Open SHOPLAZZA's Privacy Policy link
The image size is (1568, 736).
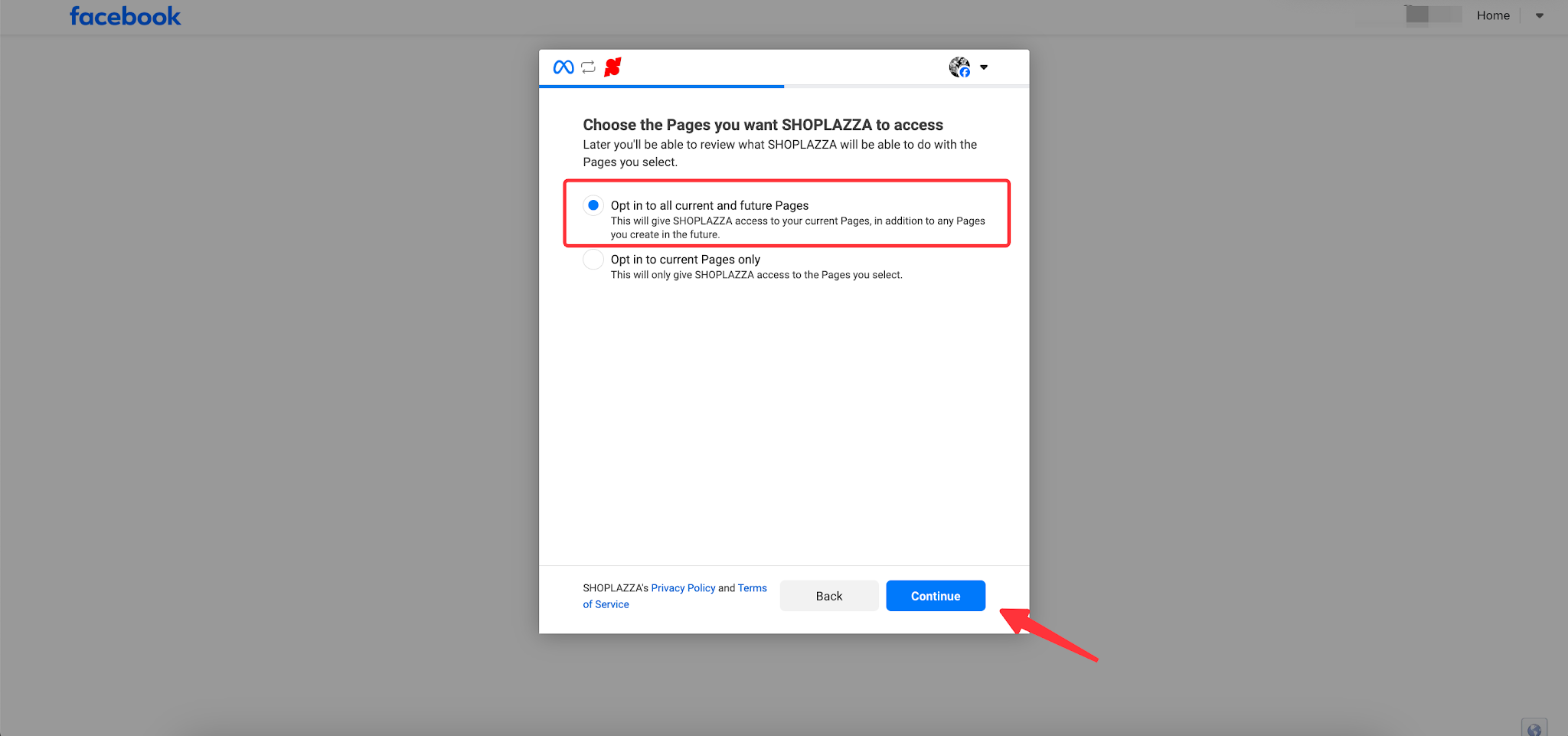(683, 588)
